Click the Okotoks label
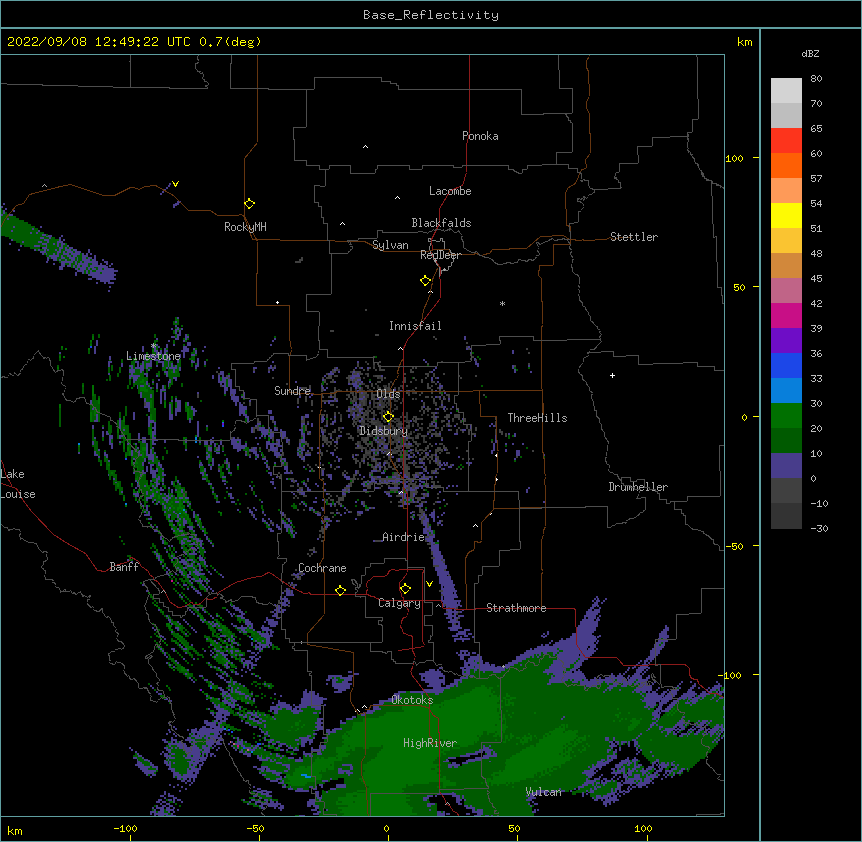862x842 pixels. (412, 700)
